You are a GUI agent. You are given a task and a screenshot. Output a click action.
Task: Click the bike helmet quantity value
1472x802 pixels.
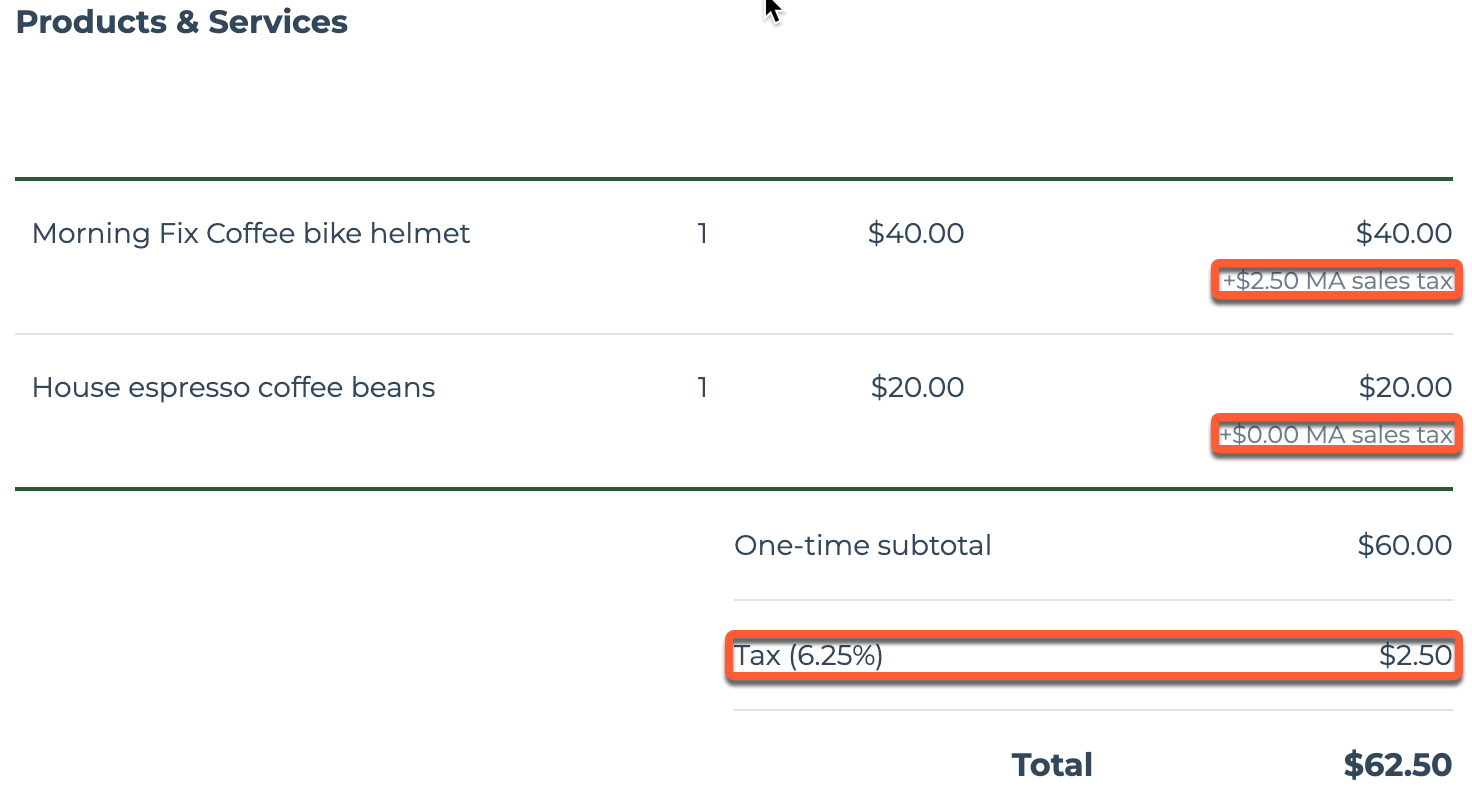coord(703,234)
